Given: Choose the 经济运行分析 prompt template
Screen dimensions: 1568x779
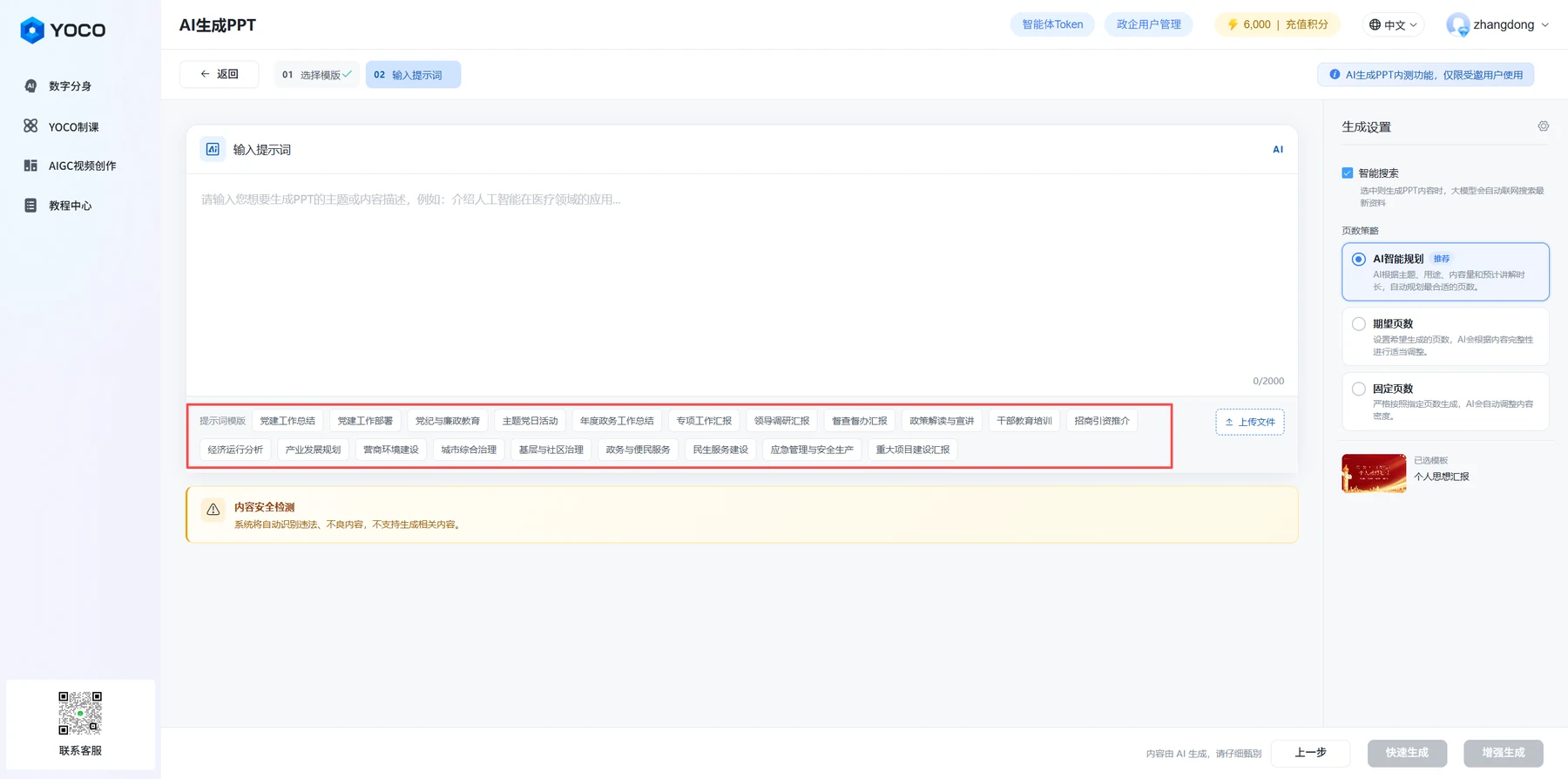Looking at the screenshot, I should point(235,450).
